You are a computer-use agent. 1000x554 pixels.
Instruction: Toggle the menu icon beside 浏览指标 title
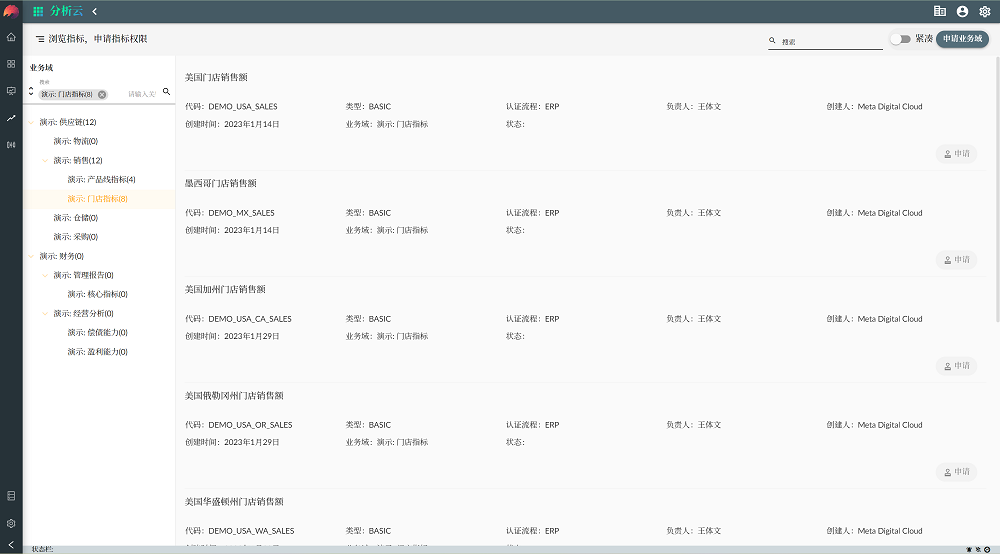pyautogui.click(x=40, y=39)
